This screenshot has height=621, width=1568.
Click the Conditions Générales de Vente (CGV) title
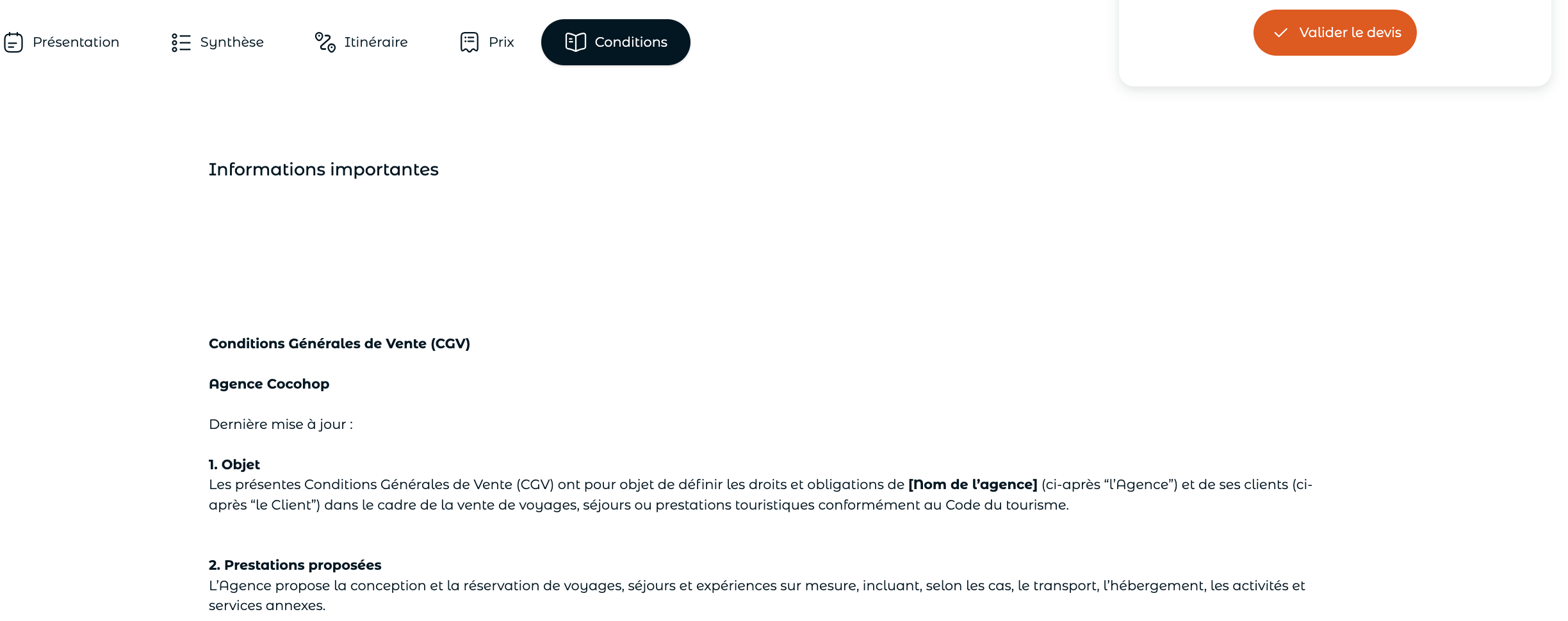coord(339,344)
